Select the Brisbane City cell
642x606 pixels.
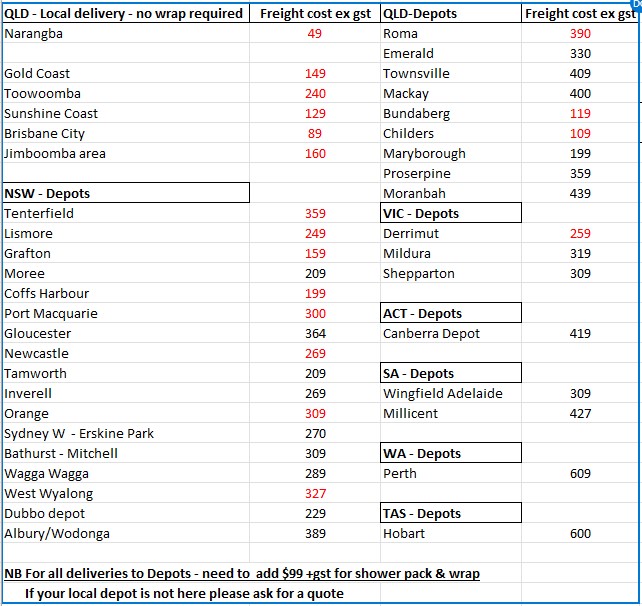[x=126, y=133]
